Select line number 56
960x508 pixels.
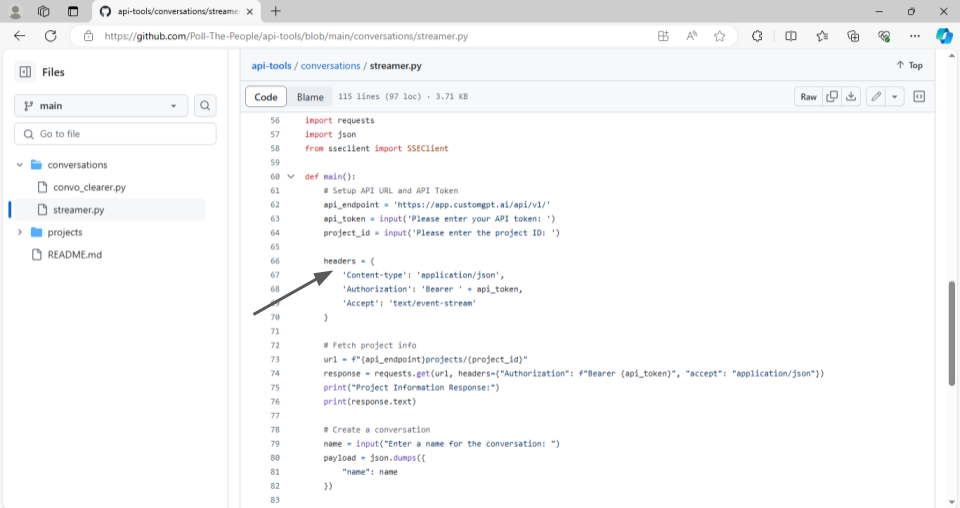point(275,120)
